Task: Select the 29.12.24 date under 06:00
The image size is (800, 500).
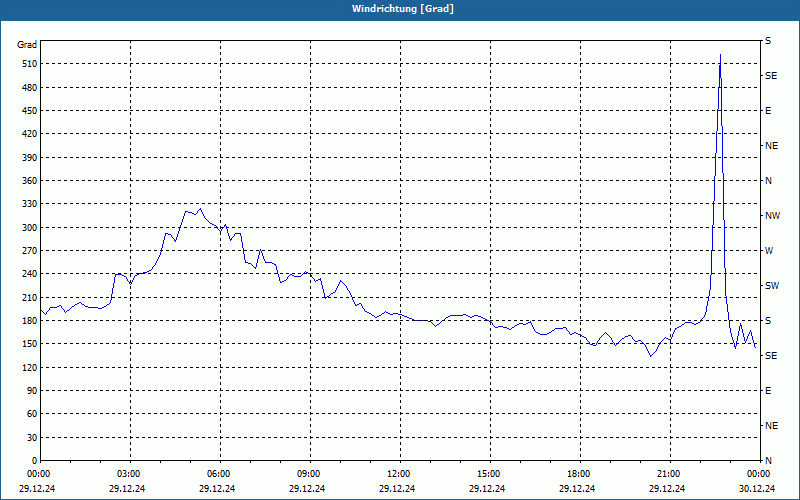Action: tap(217, 488)
